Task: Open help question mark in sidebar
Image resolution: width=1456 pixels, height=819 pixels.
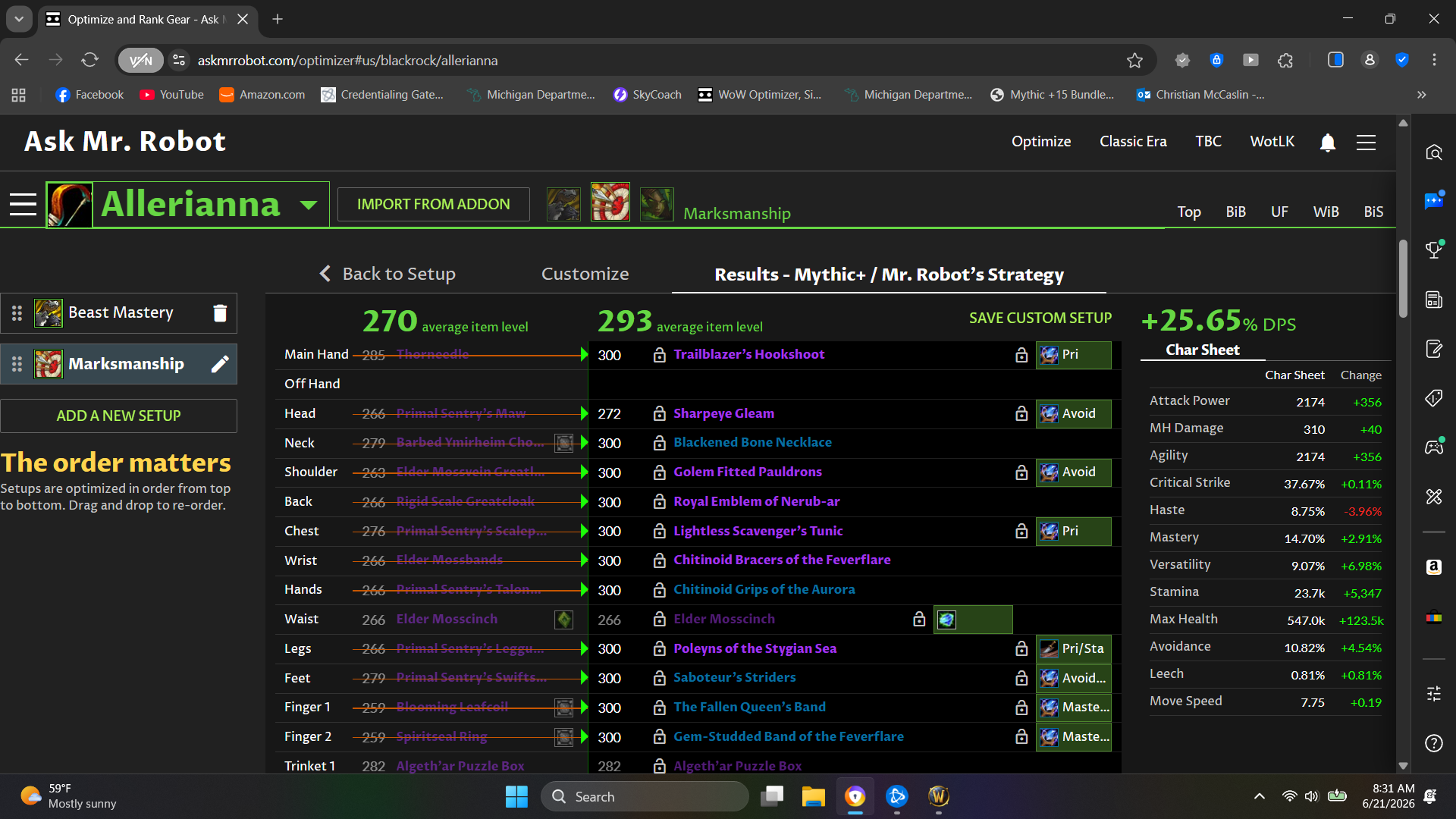Action: (x=1433, y=743)
